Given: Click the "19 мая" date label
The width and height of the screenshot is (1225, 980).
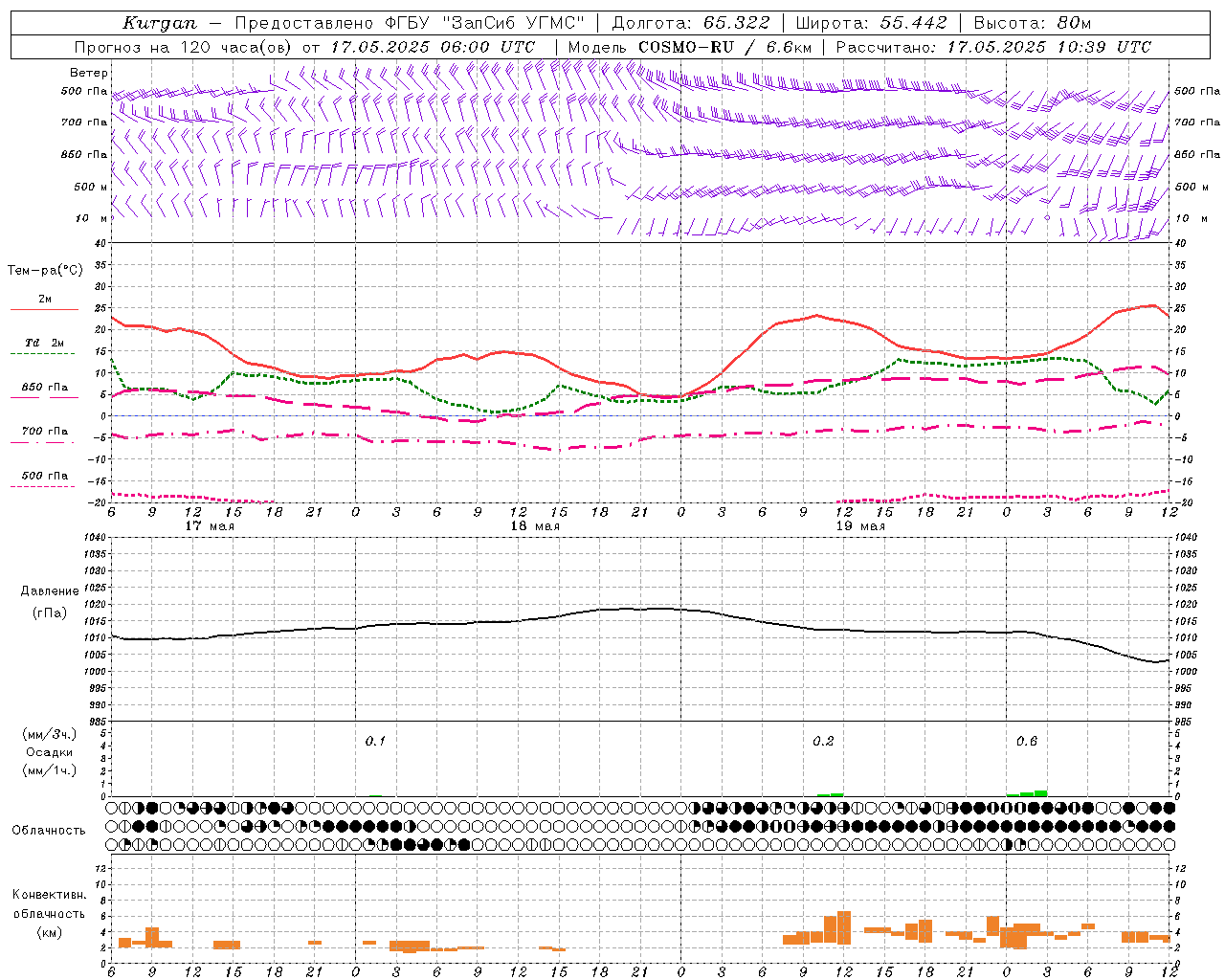Looking at the screenshot, I should [859, 526].
